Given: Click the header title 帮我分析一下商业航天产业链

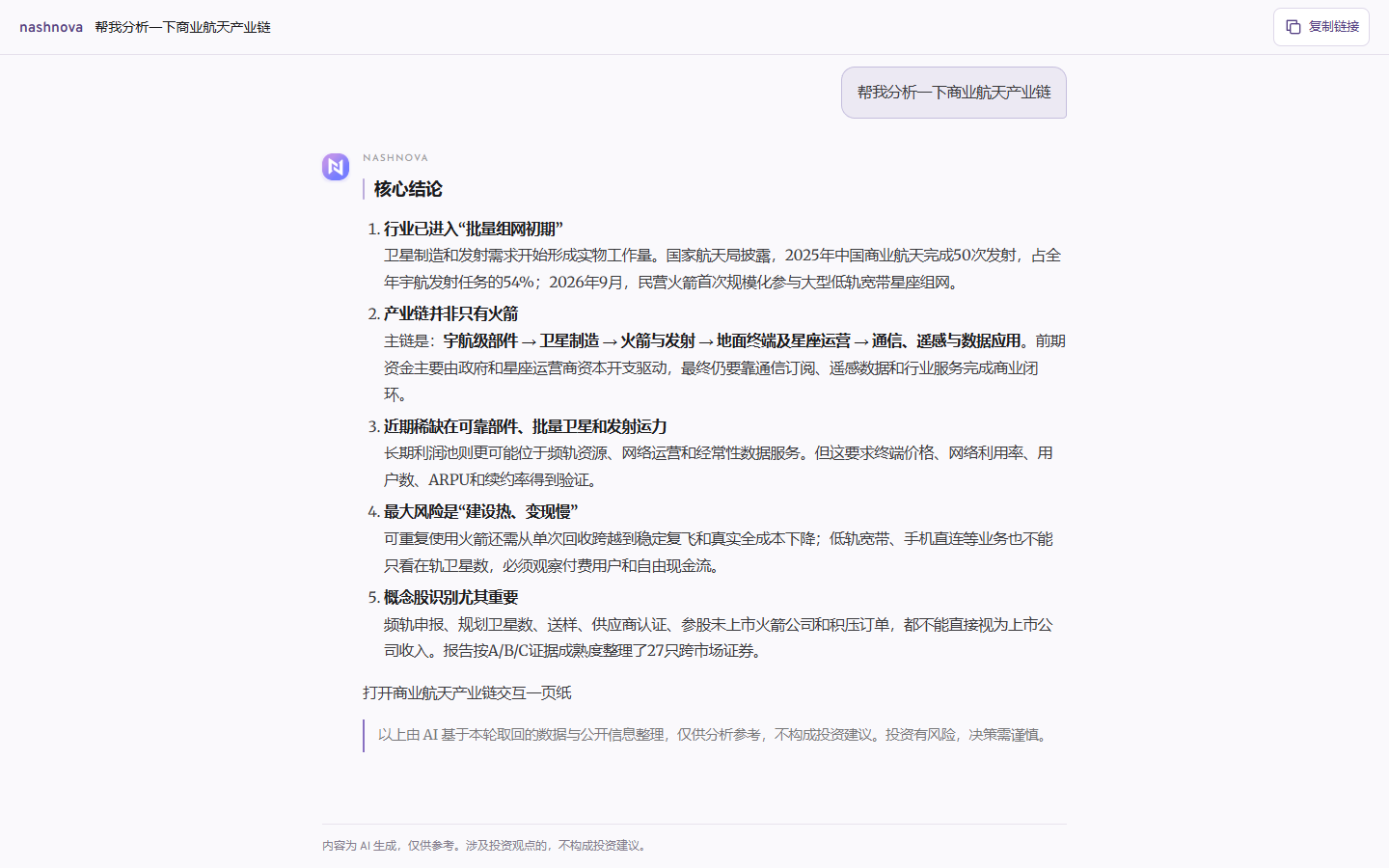Looking at the screenshot, I should [182, 27].
